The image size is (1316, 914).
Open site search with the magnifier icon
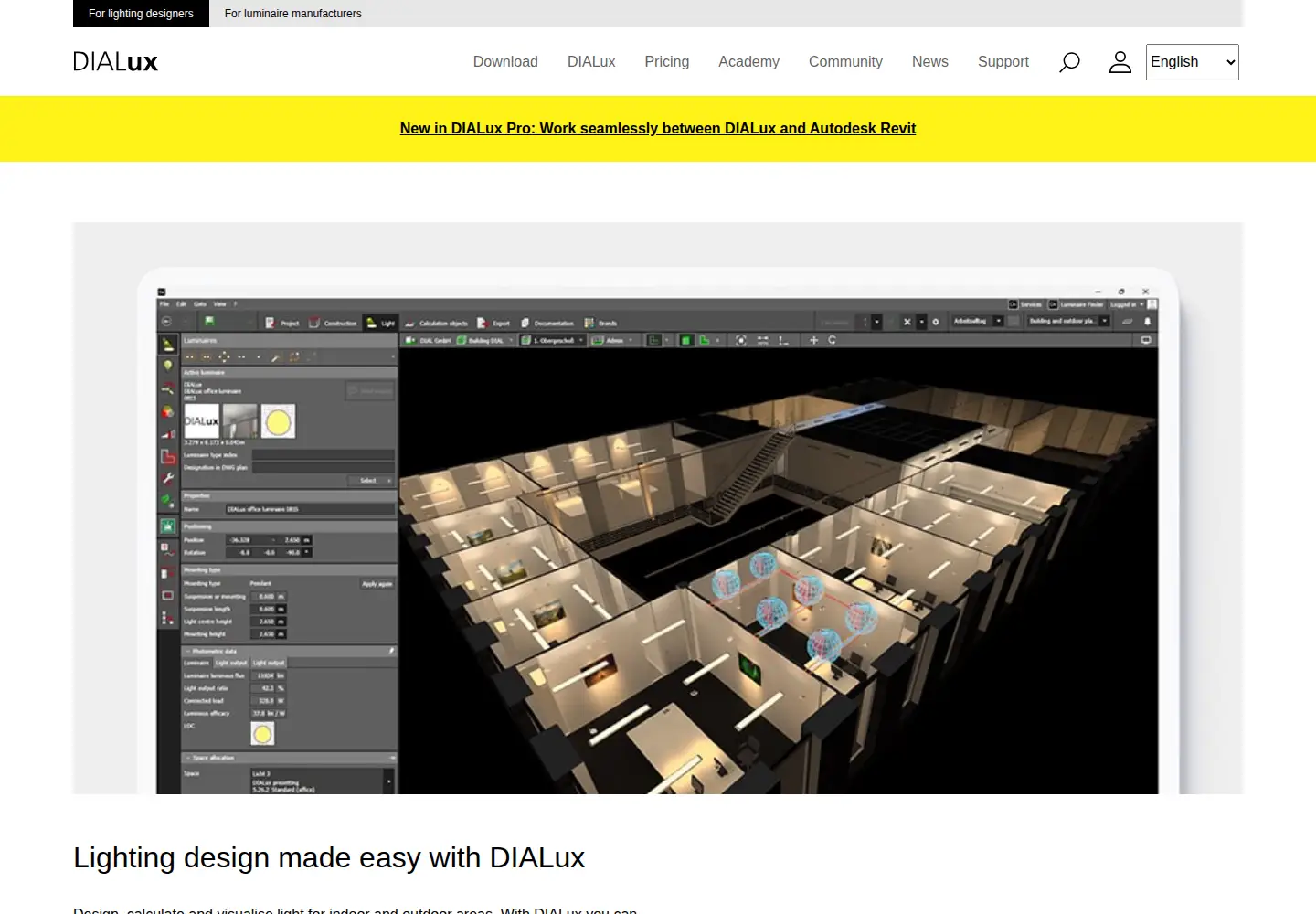pos(1069,62)
